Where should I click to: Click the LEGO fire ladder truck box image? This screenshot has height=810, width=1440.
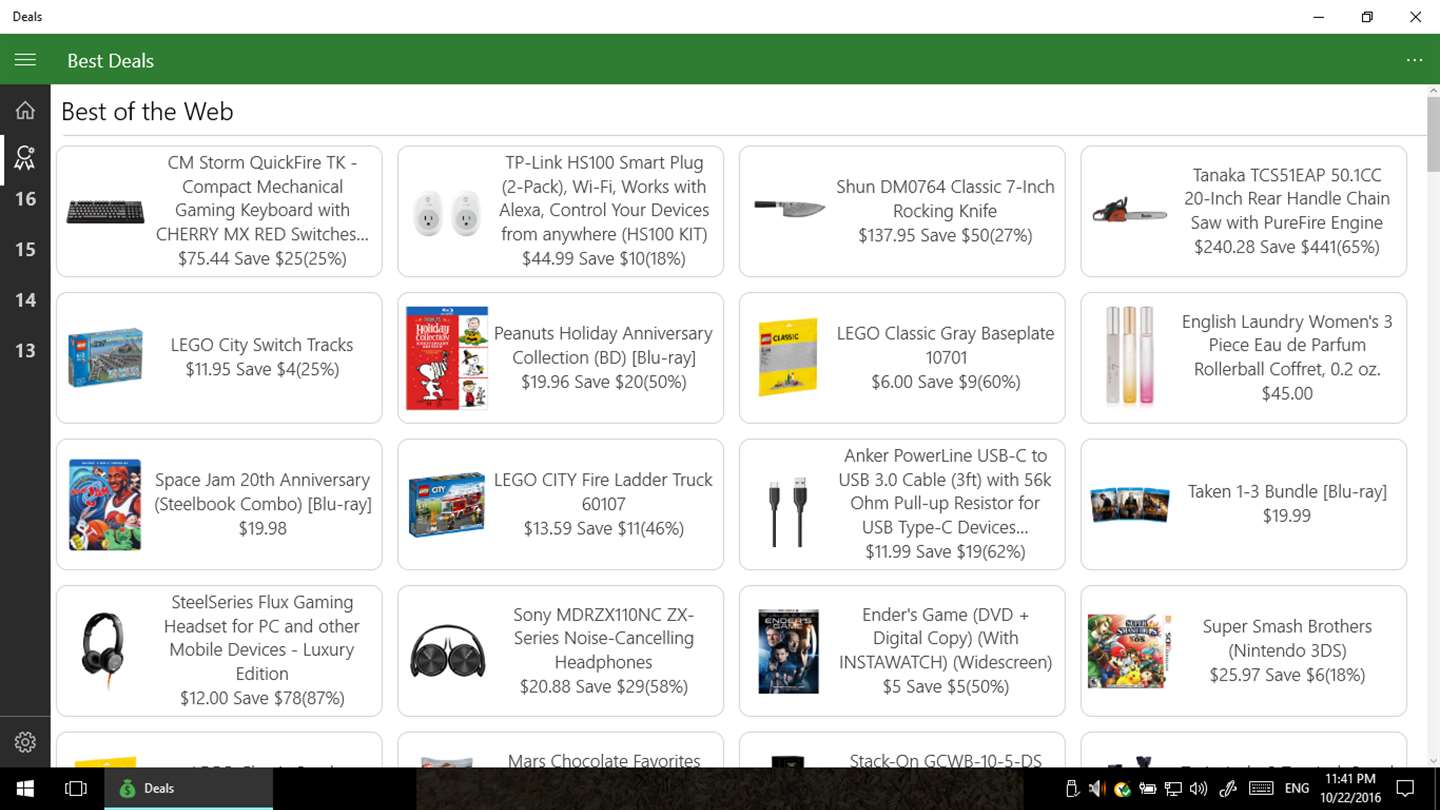point(447,504)
